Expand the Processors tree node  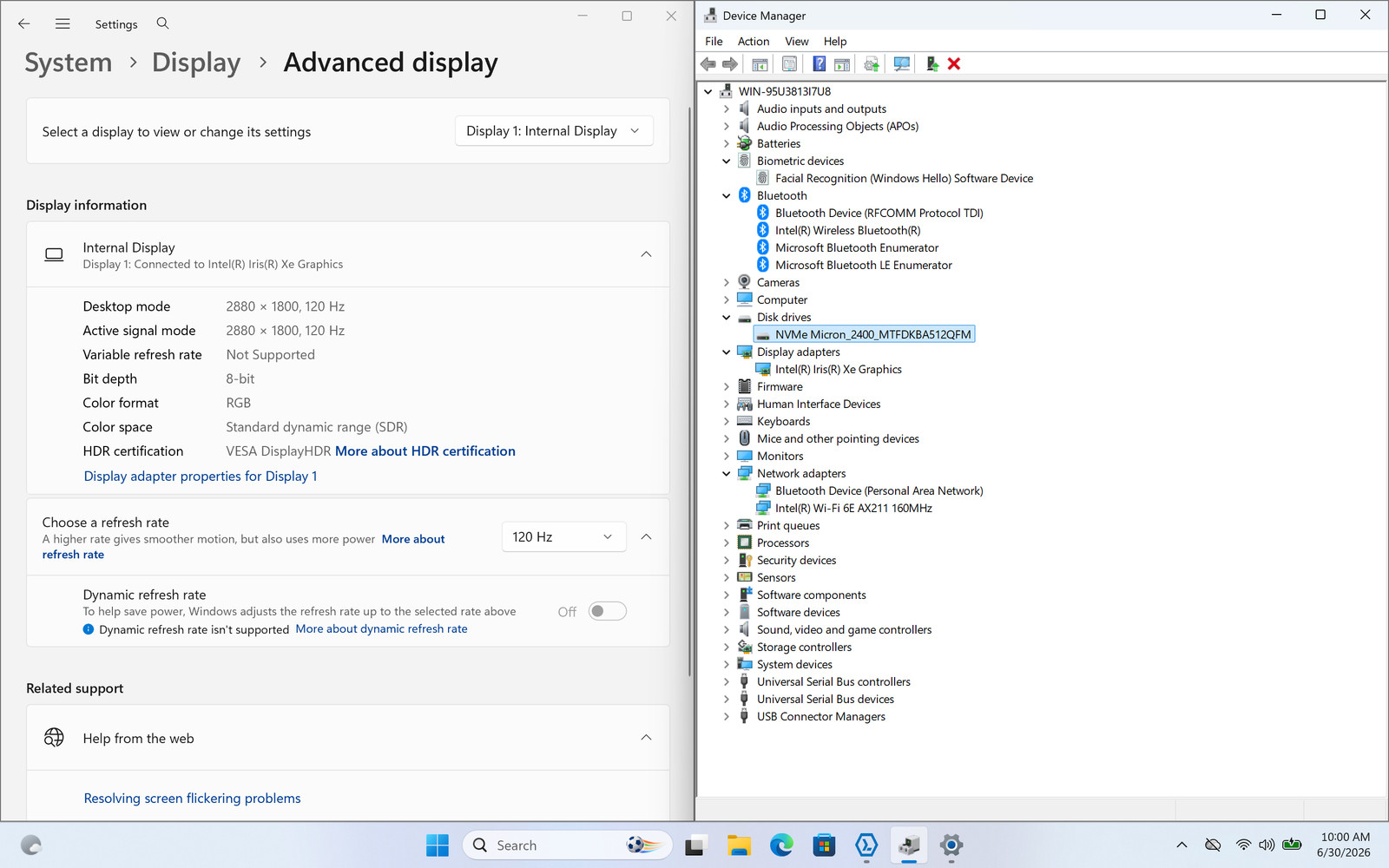click(727, 543)
